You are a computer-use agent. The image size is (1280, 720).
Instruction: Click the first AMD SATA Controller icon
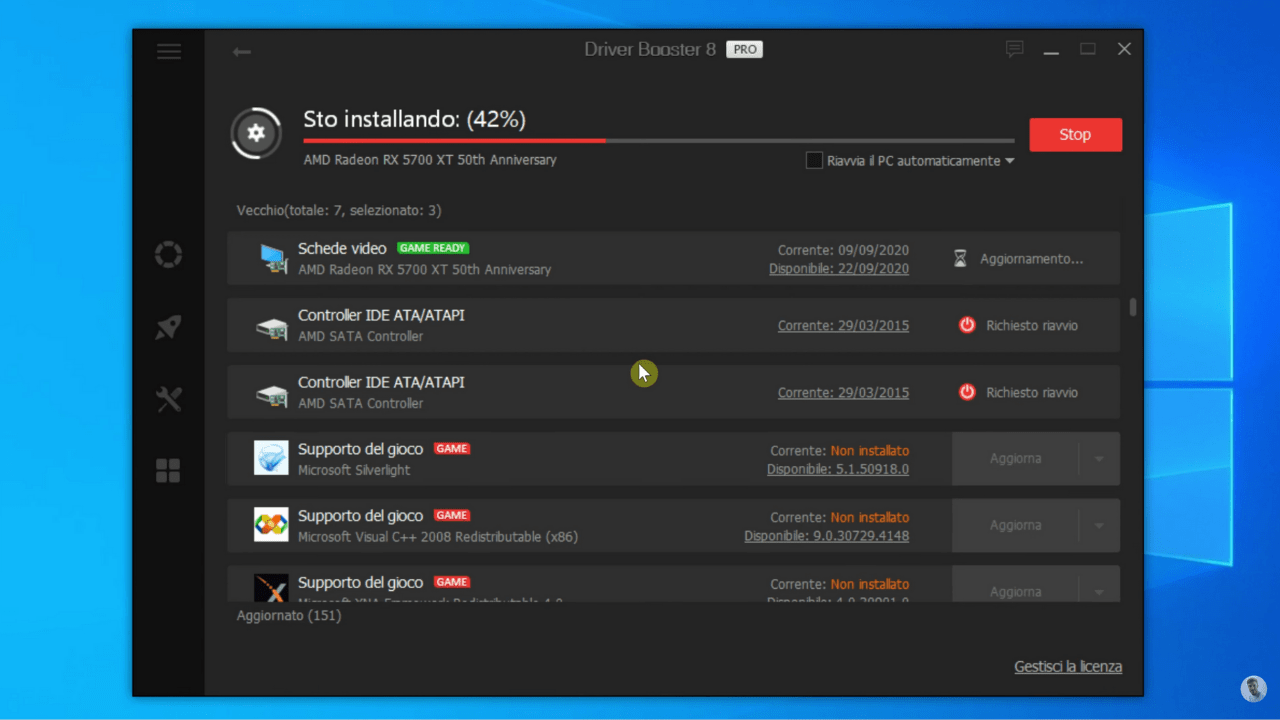click(271, 326)
